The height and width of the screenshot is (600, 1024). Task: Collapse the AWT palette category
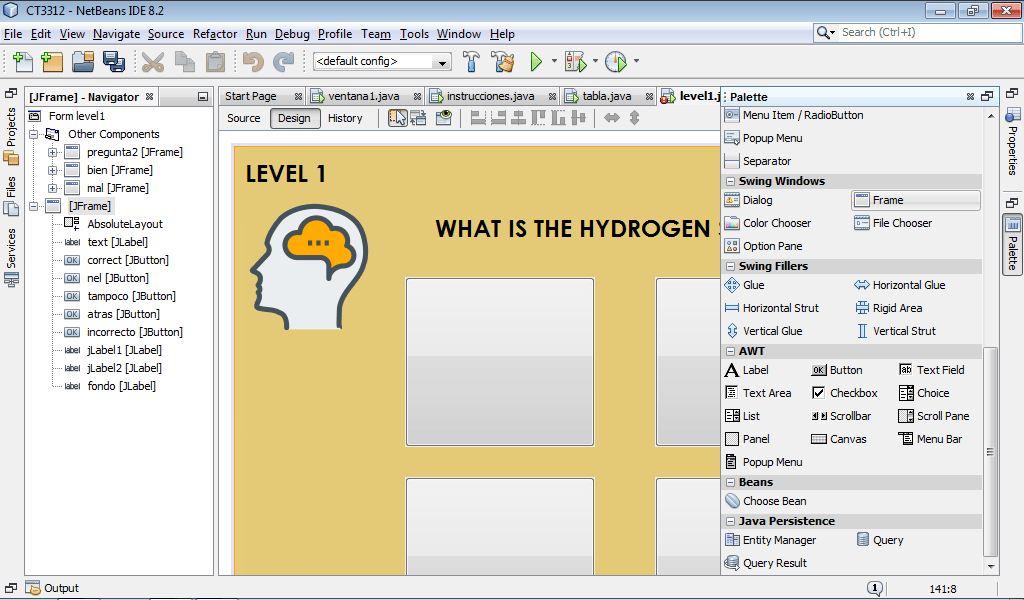click(x=730, y=351)
